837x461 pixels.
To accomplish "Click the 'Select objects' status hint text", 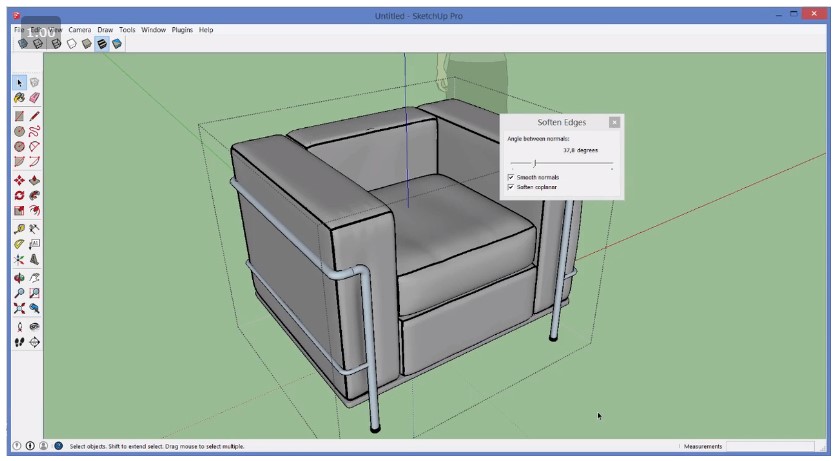I will click(x=157, y=446).
